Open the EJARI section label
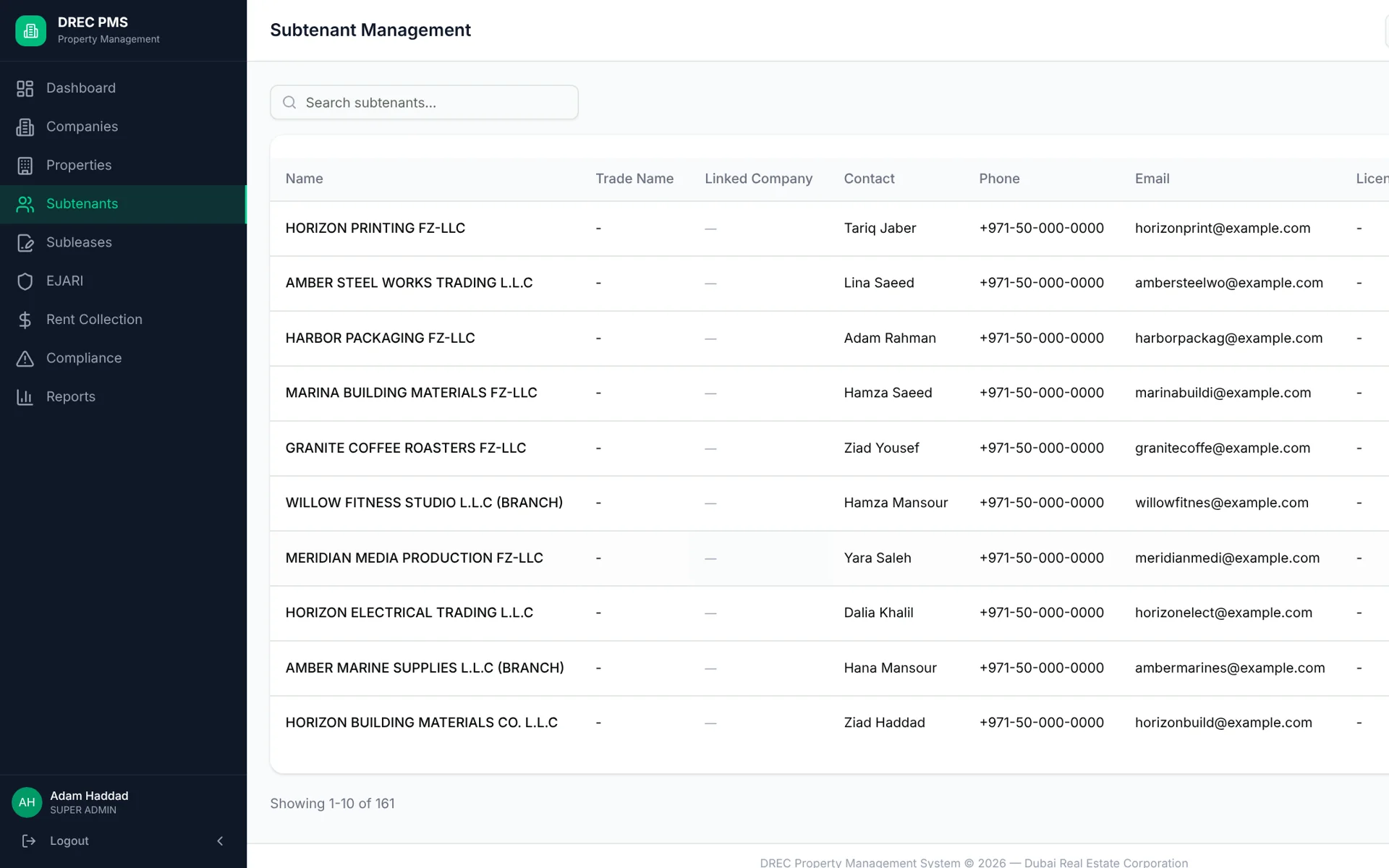This screenshot has width=1389, height=868. pyautogui.click(x=64, y=281)
